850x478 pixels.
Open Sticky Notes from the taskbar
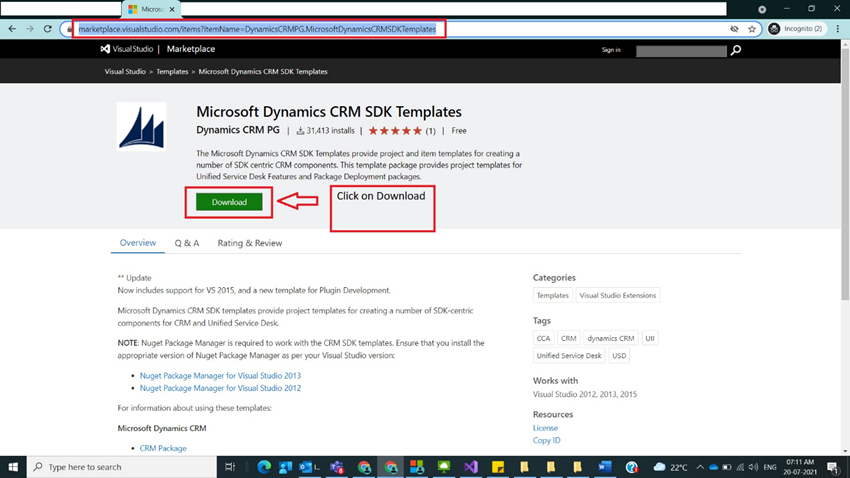498,467
